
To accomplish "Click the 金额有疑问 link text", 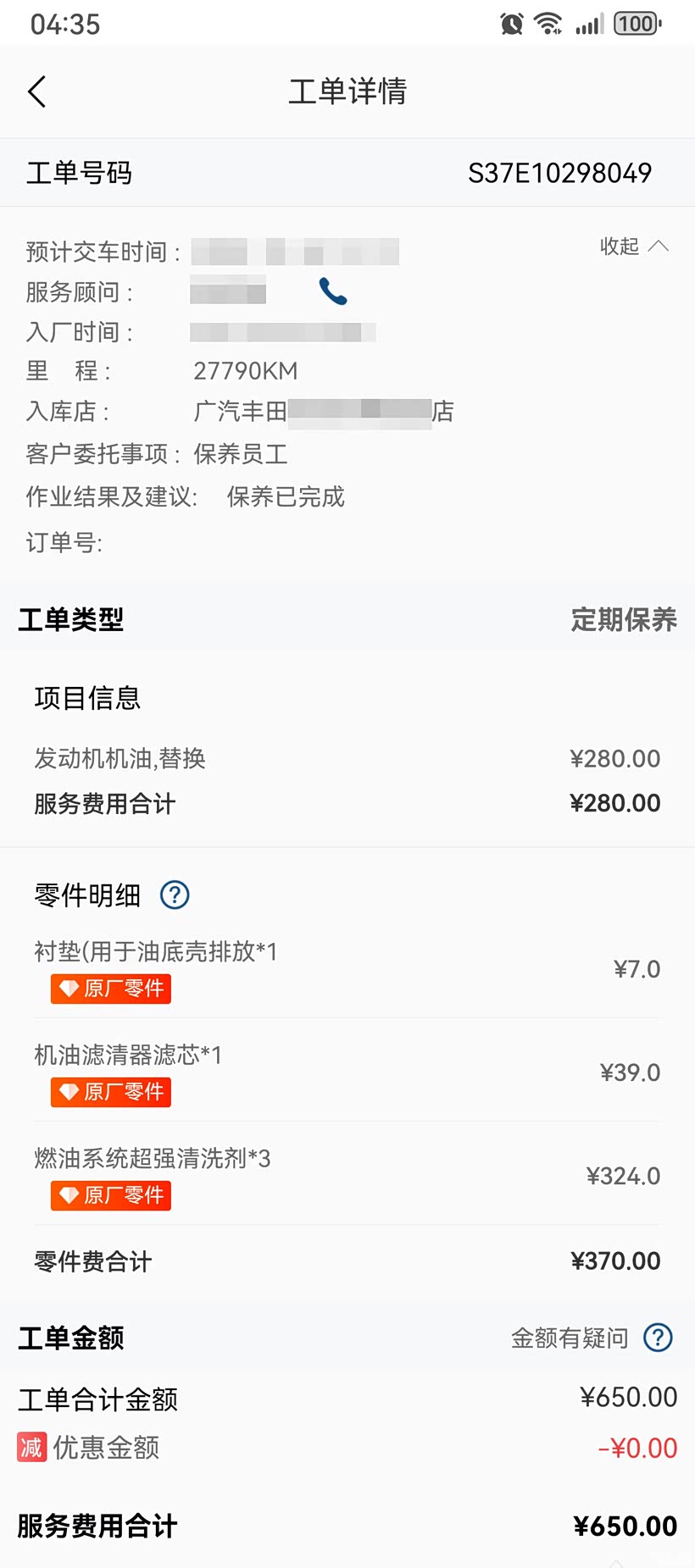I will click(570, 1338).
